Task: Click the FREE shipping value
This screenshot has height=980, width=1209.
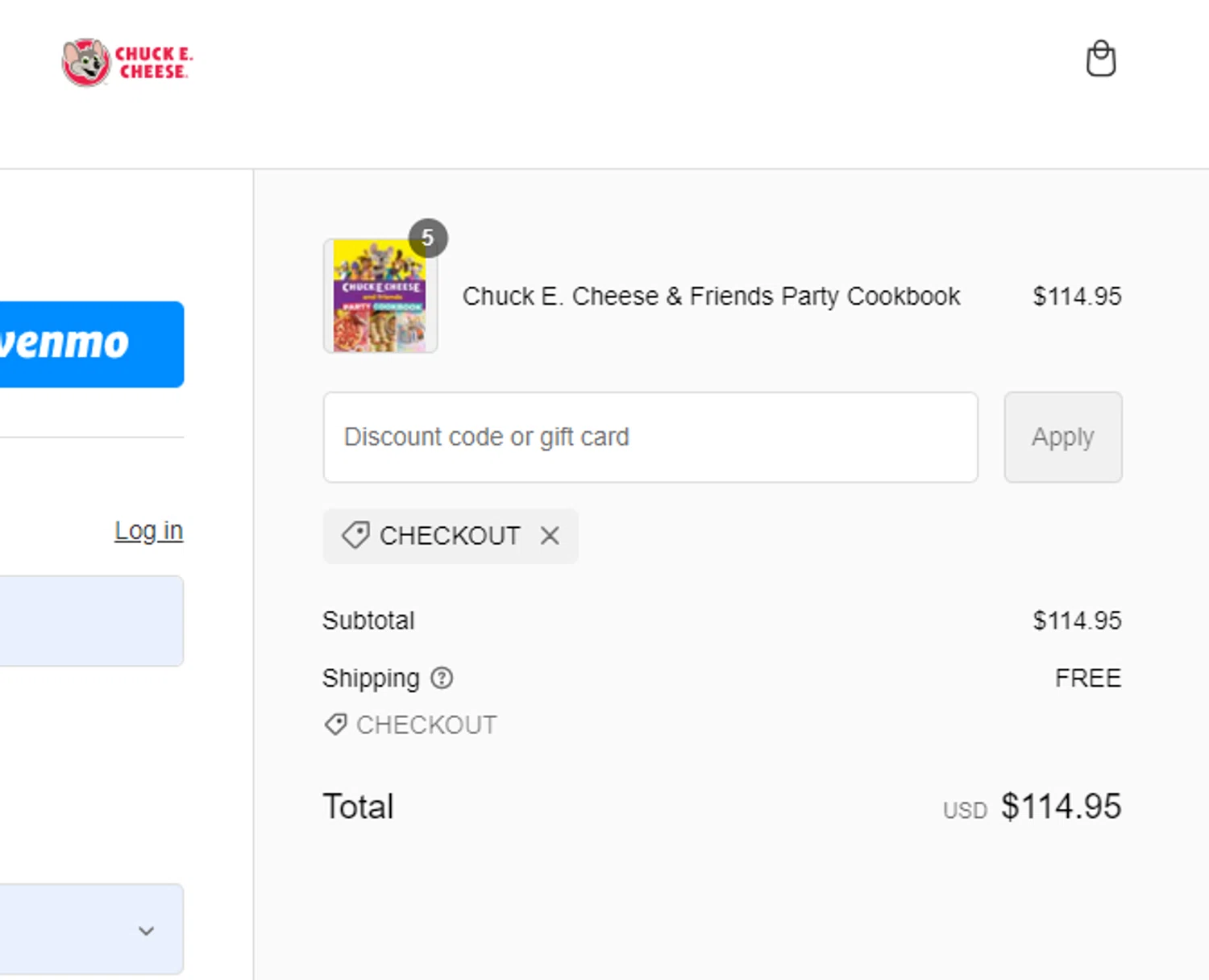Action: [x=1087, y=679]
